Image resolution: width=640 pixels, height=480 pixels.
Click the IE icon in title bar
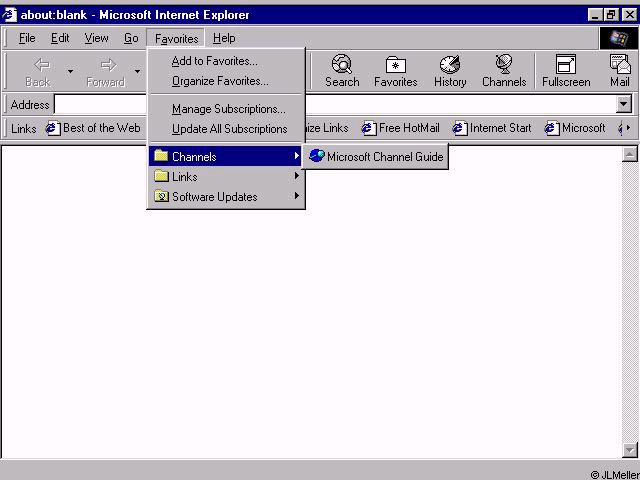coord(10,15)
